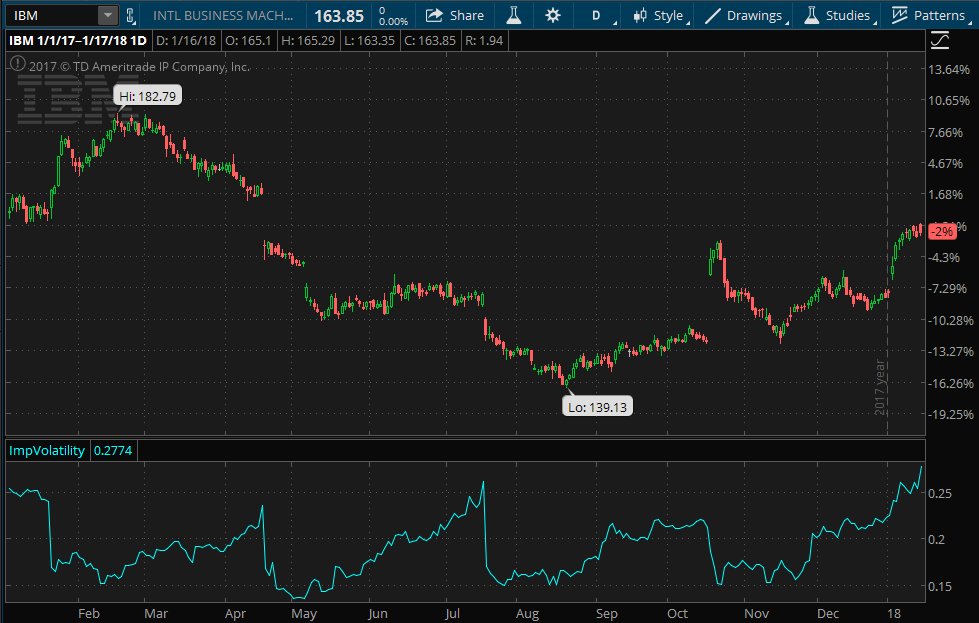Screen dimensions: 979x623
Task: Click the Dec label on time axis
Action: (828, 614)
